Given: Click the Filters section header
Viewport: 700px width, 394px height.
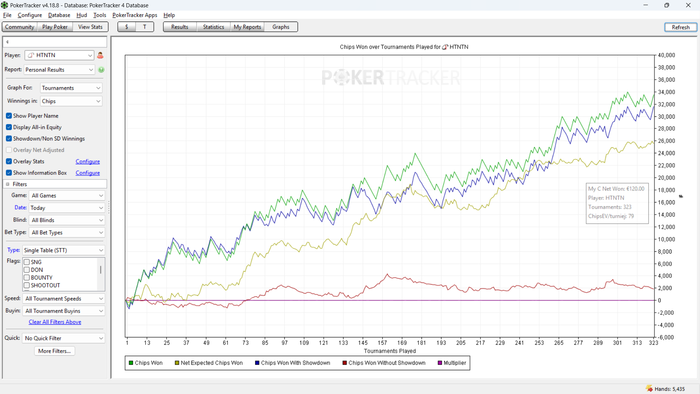Looking at the screenshot, I should [55, 184].
